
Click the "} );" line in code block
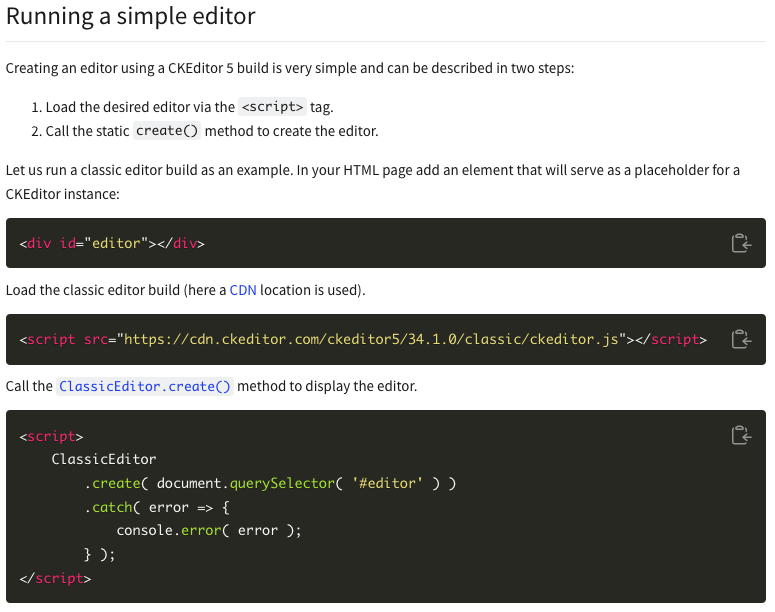pyautogui.click(x=99, y=554)
